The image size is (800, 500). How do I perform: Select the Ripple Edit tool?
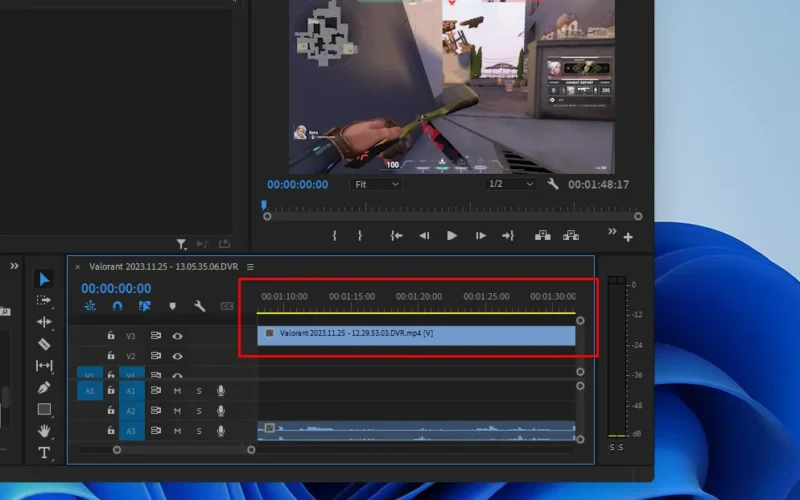[44, 322]
